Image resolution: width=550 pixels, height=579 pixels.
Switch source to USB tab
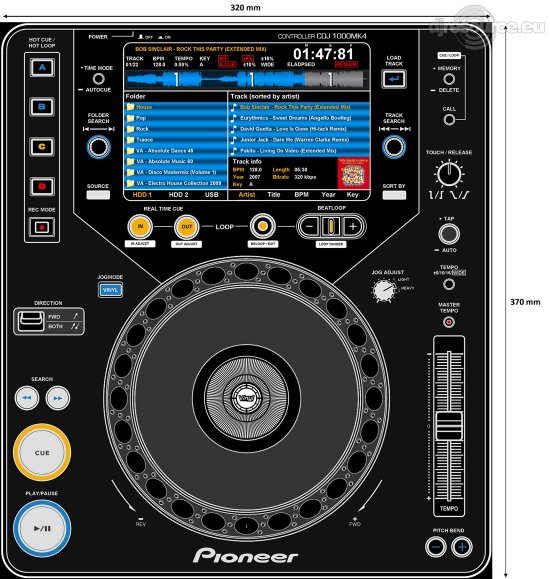[x=212, y=195]
